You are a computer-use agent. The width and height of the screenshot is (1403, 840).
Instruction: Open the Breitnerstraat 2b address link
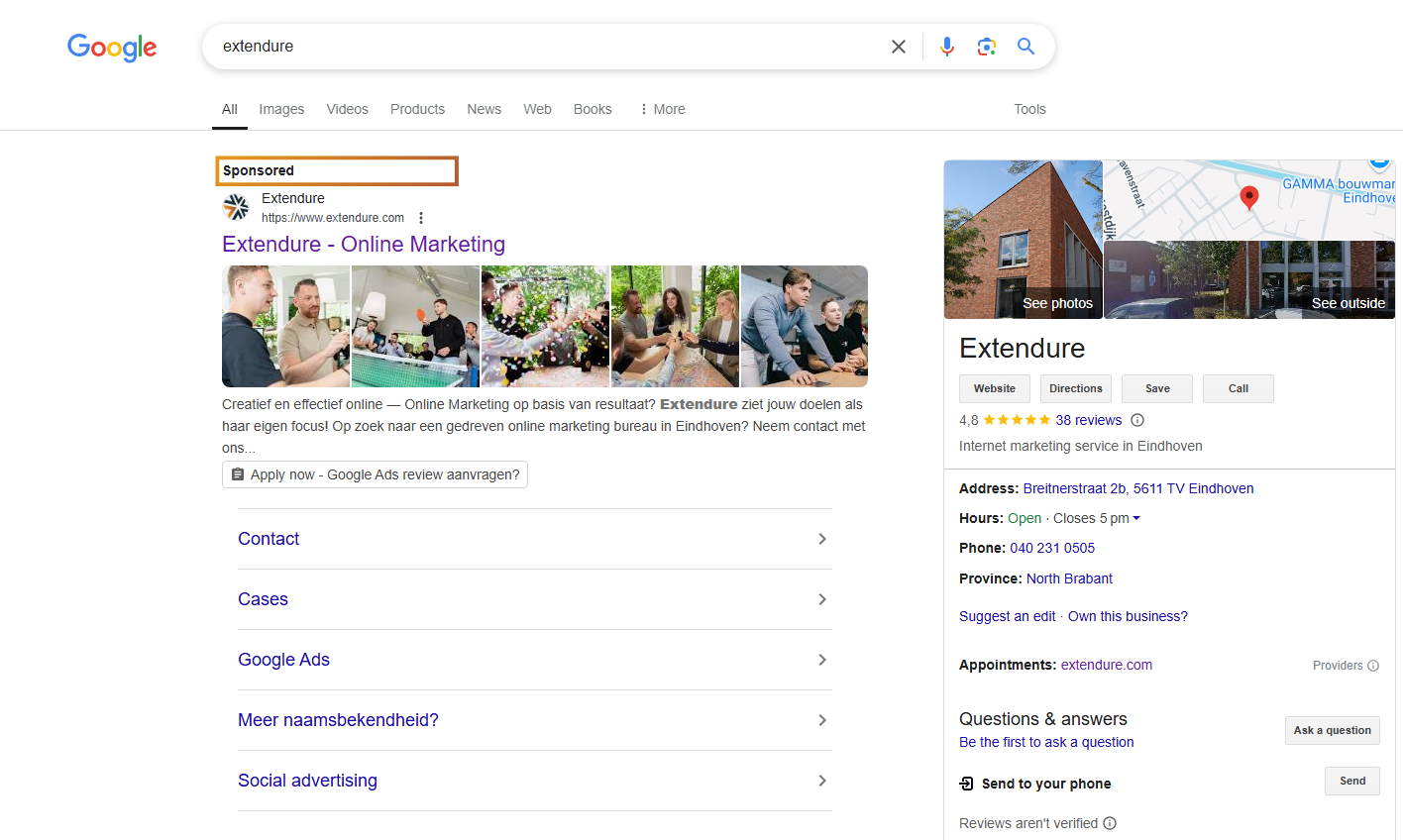tap(1138, 488)
